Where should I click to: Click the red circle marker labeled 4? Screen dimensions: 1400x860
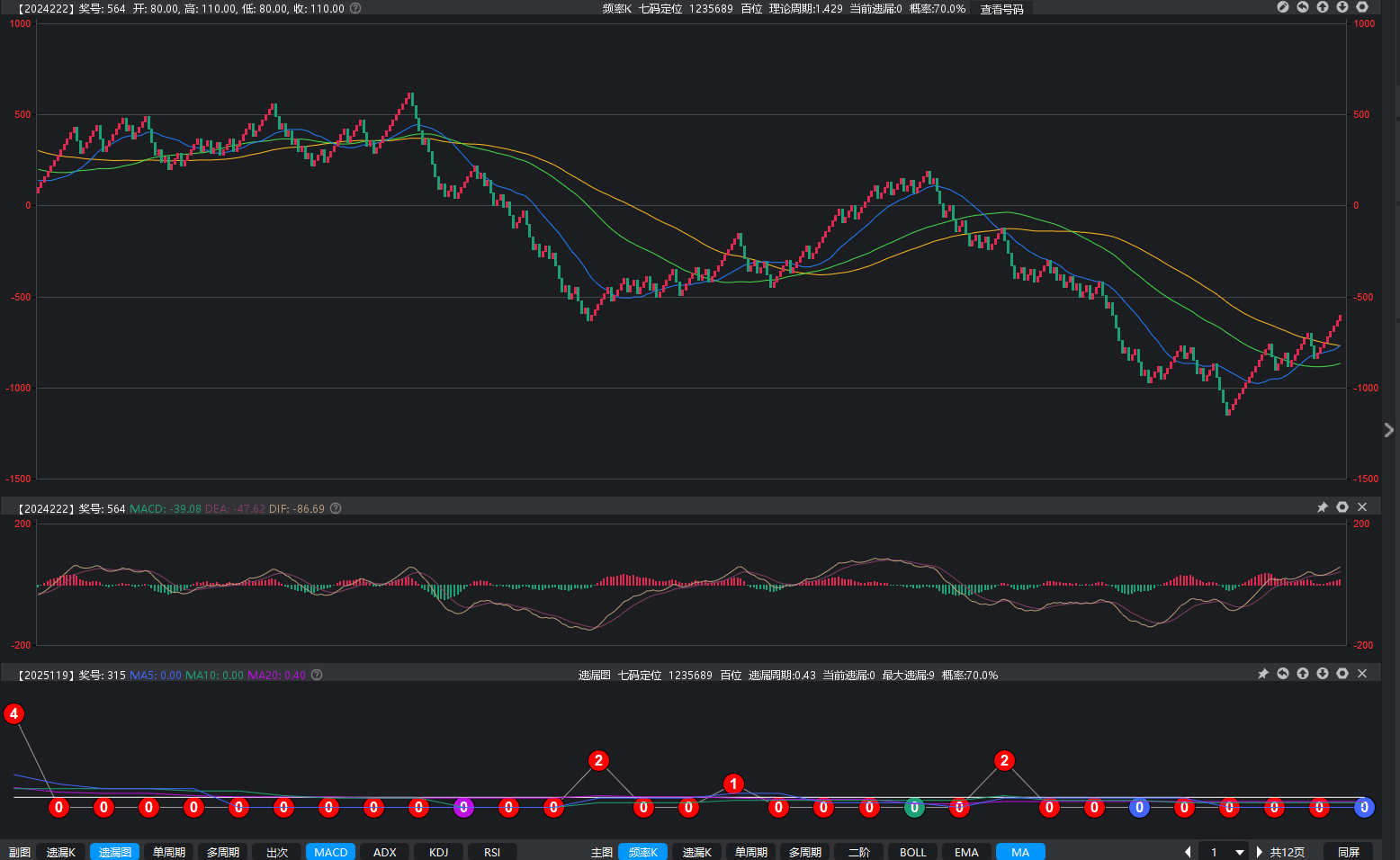(13, 714)
